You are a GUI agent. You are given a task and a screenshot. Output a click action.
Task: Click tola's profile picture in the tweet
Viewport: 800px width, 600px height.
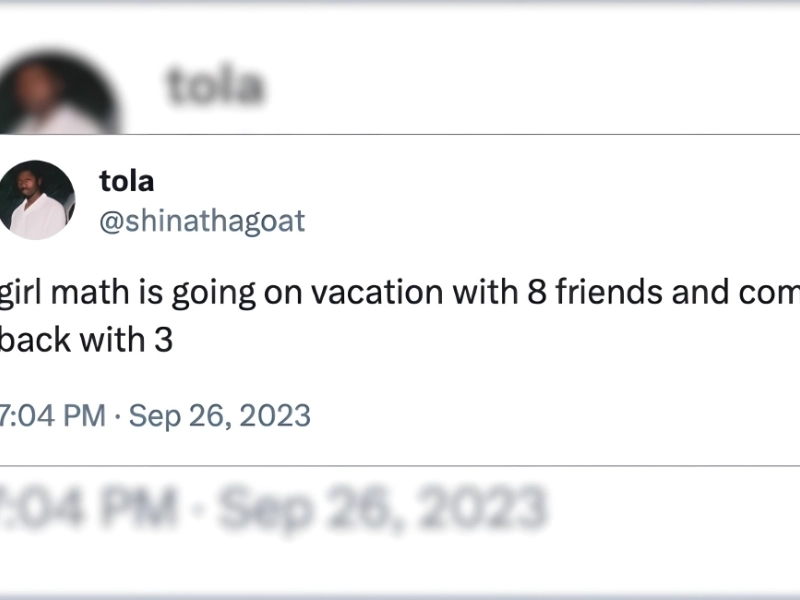[37, 200]
